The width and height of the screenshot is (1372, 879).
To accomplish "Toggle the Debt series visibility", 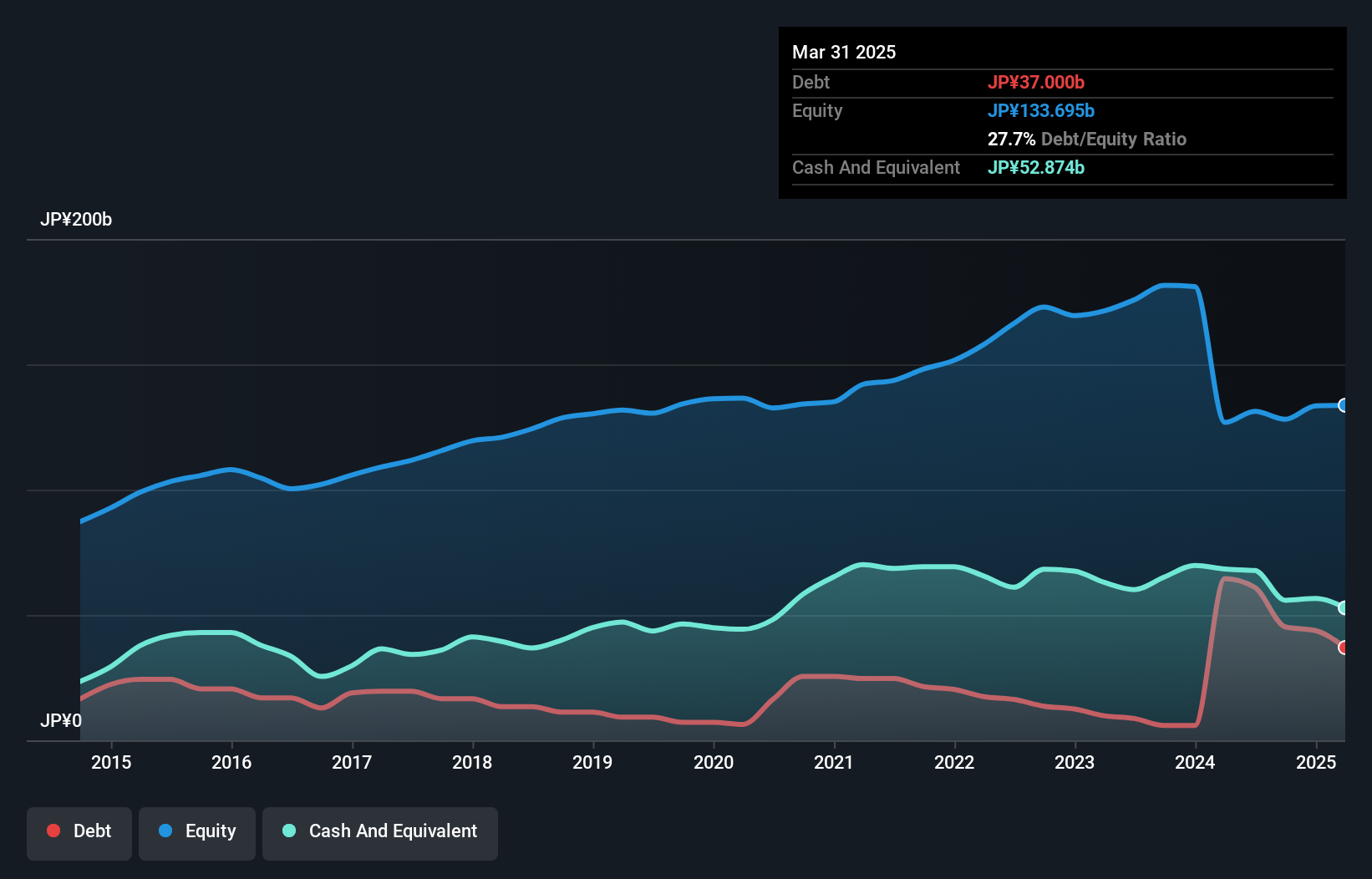I will [x=79, y=831].
